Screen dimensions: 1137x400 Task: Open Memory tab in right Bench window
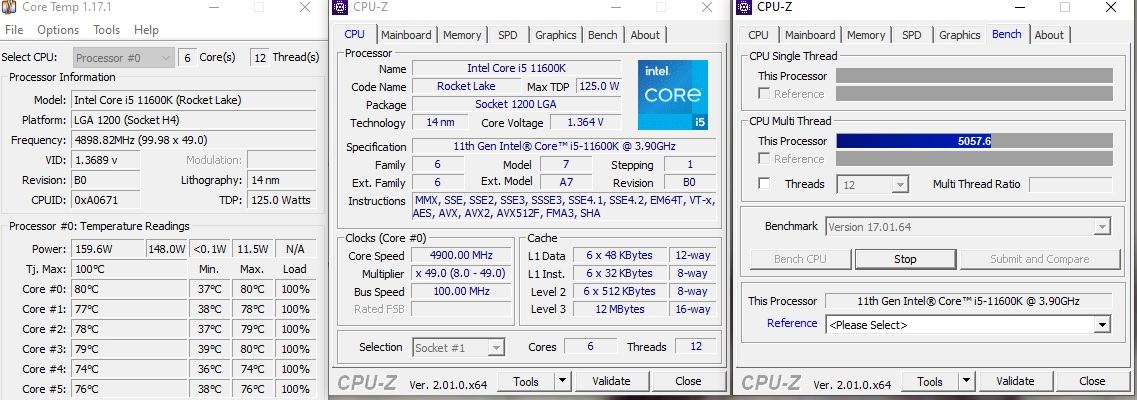coord(866,35)
